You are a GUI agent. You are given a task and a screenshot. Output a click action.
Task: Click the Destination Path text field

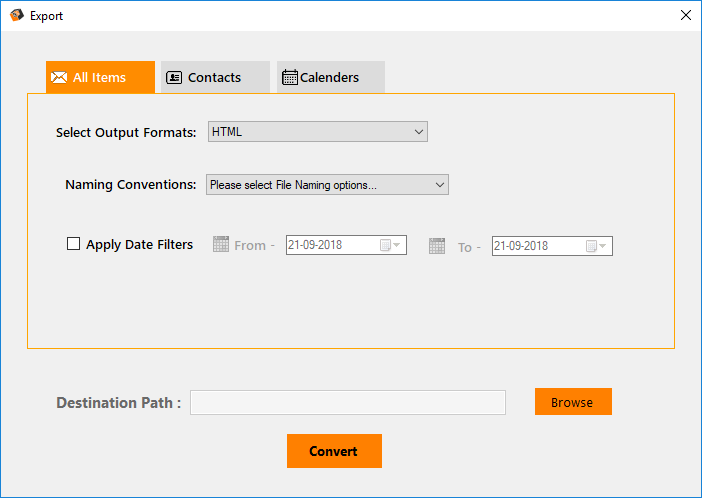pyautogui.click(x=347, y=402)
